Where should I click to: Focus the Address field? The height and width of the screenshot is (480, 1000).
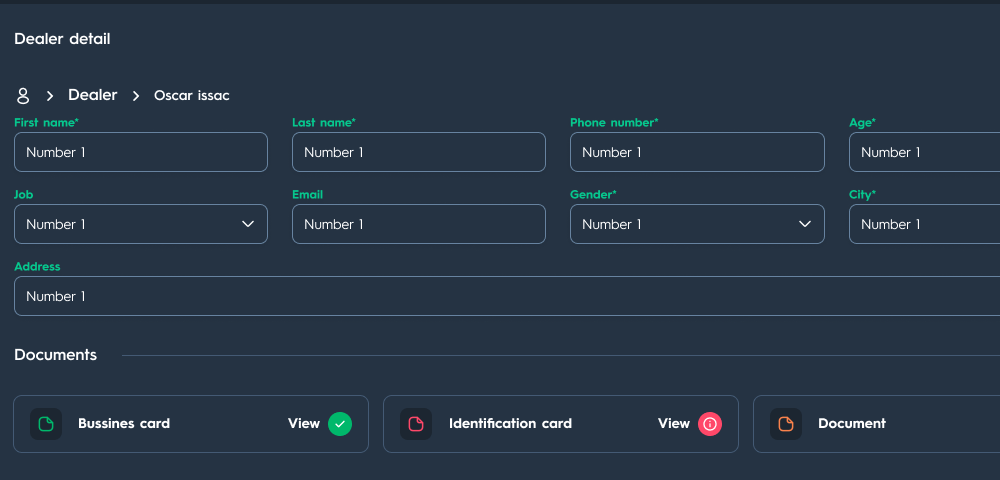click(507, 296)
